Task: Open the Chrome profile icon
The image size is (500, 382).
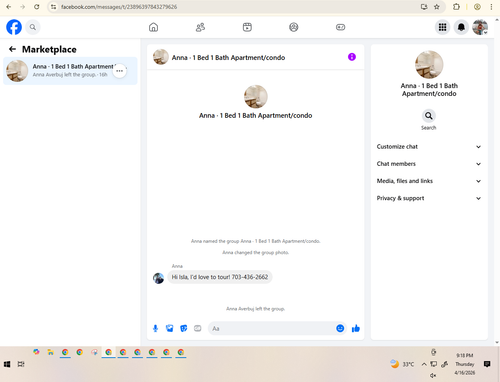Action: point(477,7)
